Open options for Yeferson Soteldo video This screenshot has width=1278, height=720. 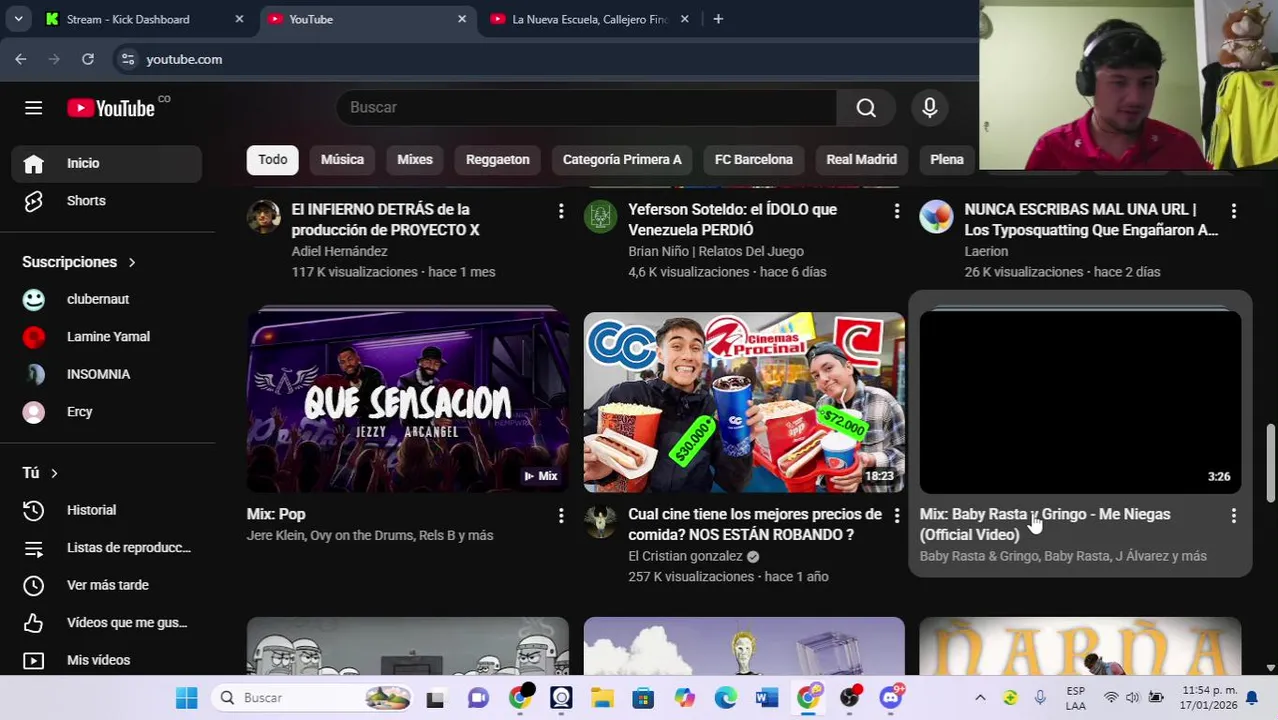click(897, 211)
